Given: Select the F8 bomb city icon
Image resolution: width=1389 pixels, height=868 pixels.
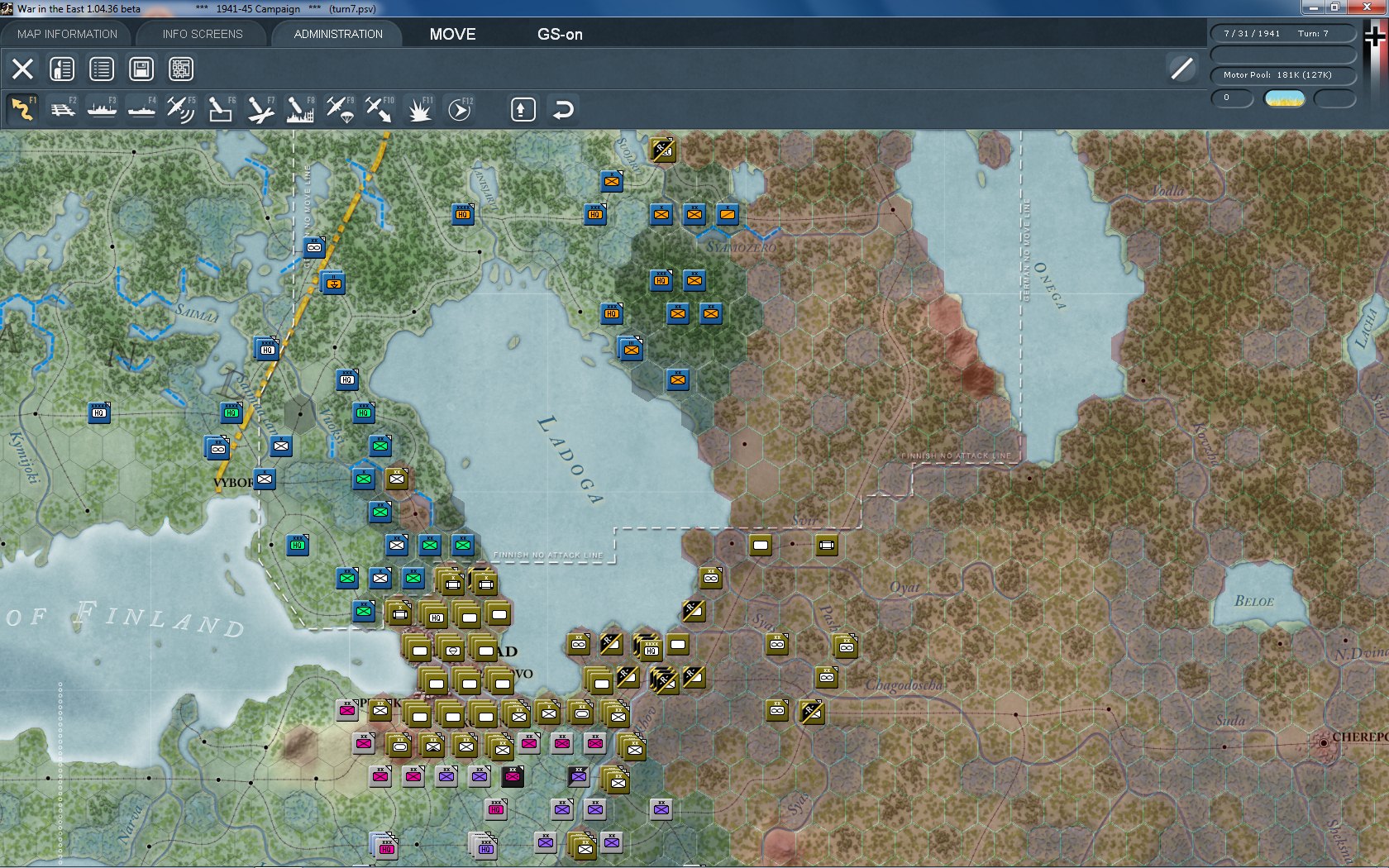Looking at the screenshot, I should click(x=300, y=109).
